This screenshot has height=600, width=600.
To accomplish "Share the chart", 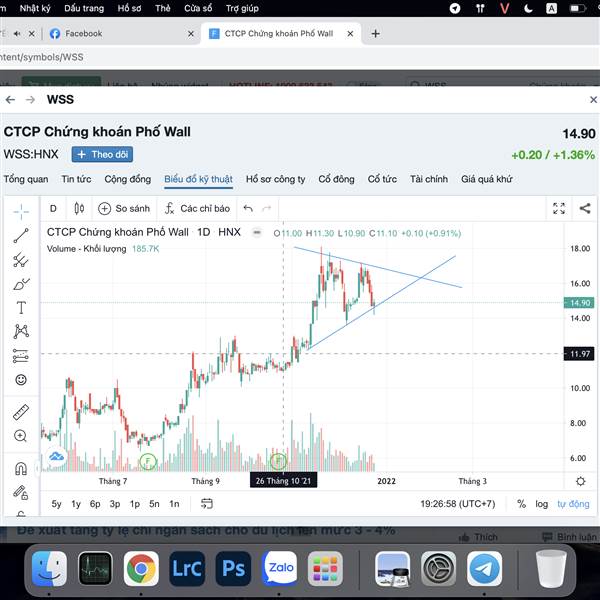I will (x=585, y=209).
